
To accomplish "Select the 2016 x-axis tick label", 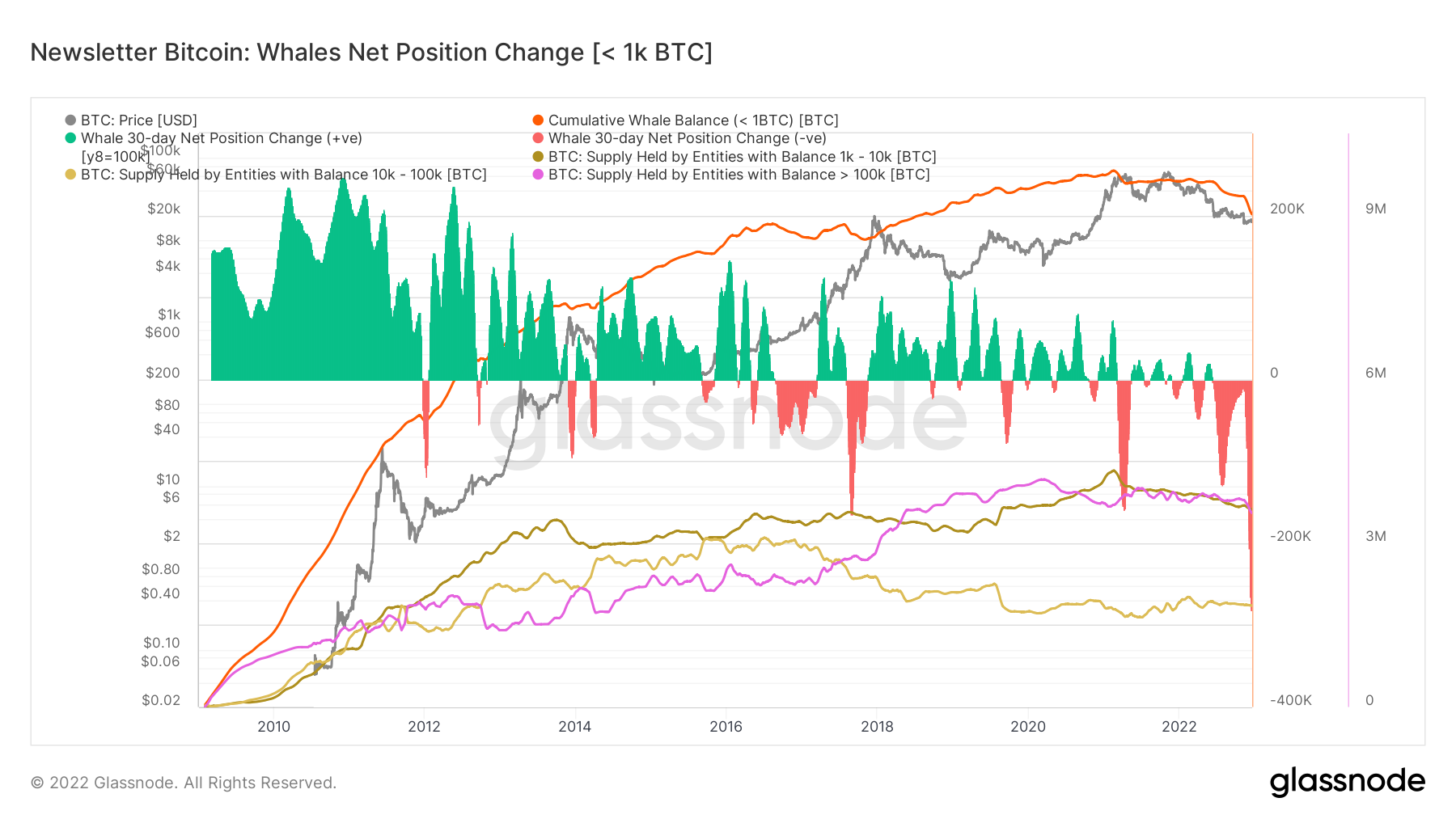I will [726, 726].
